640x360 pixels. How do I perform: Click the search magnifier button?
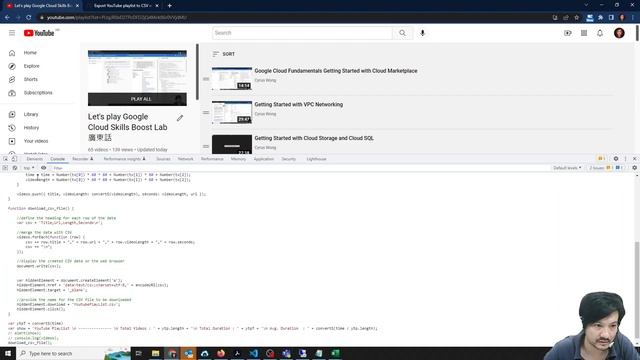pos(402,33)
